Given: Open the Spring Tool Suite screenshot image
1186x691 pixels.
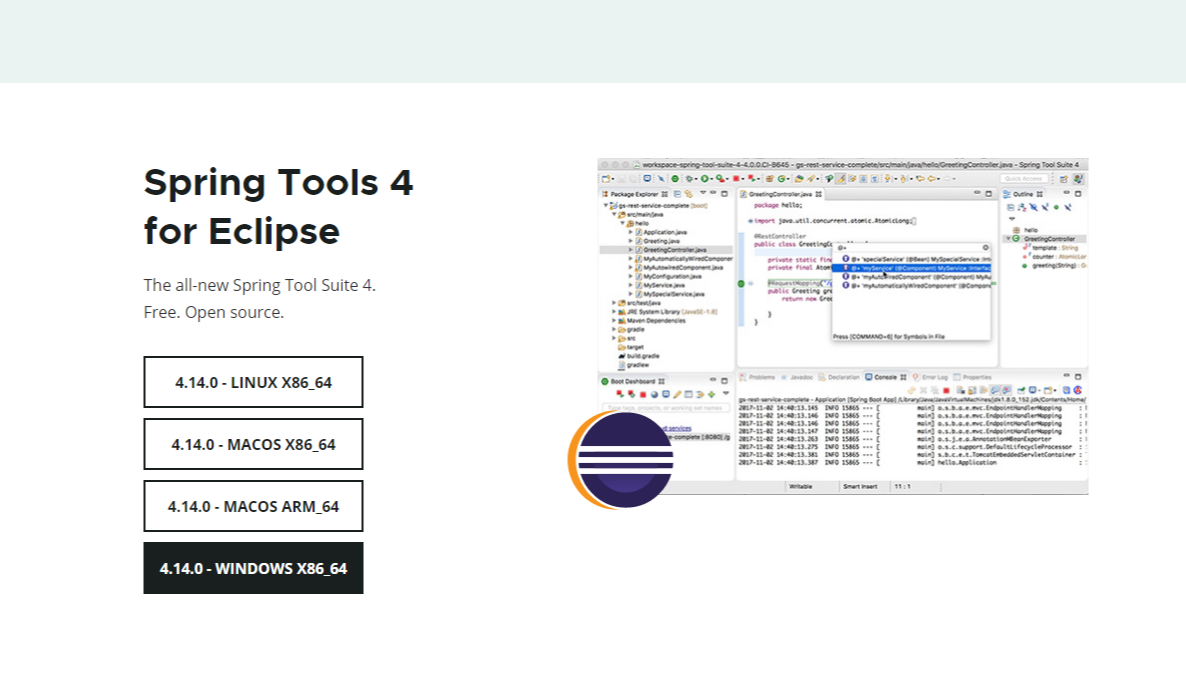Looking at the screenshot, I should (x=843, y=327).
